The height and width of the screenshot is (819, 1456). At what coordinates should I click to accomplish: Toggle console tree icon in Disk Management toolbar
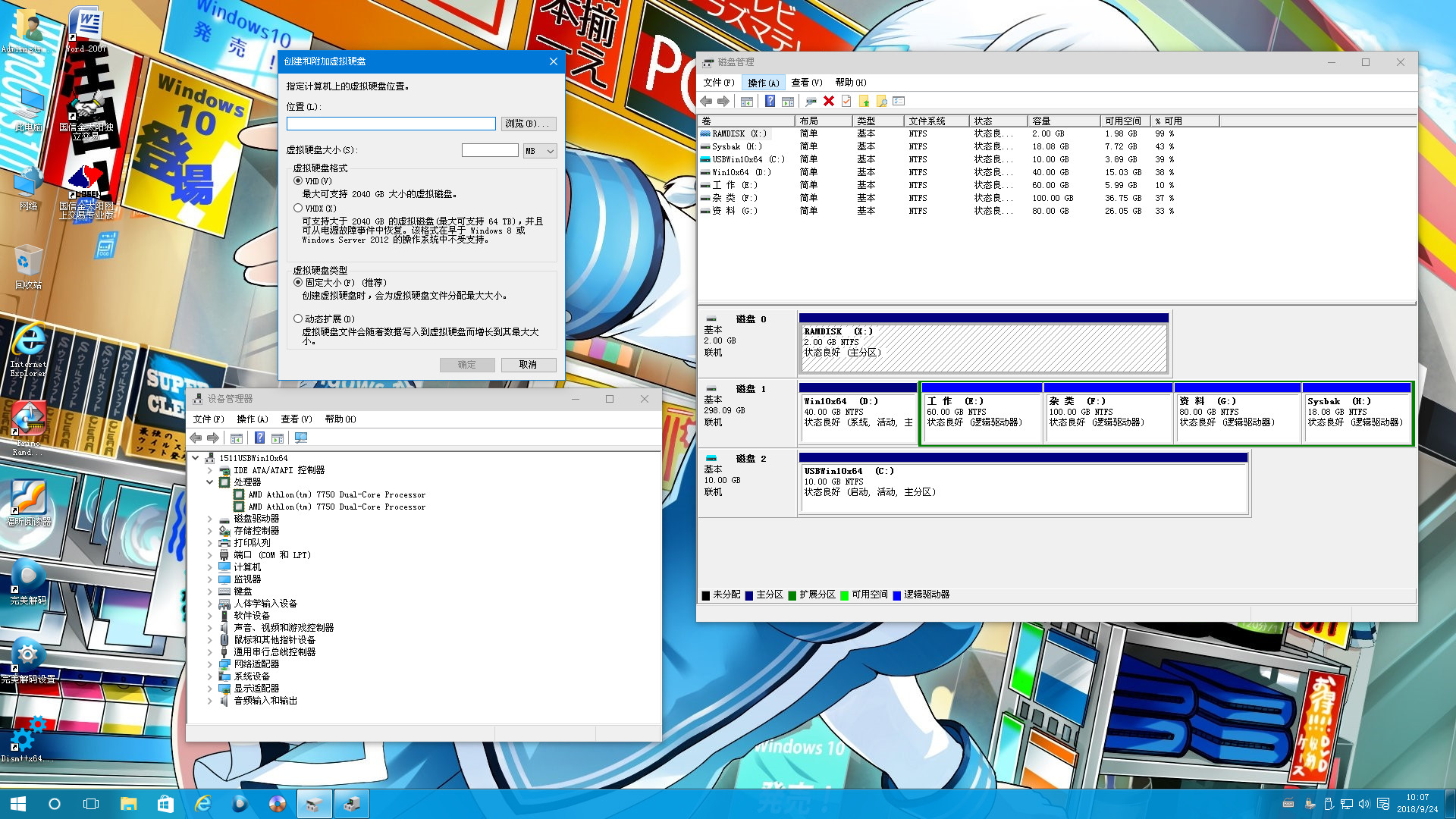pos(747,102)
